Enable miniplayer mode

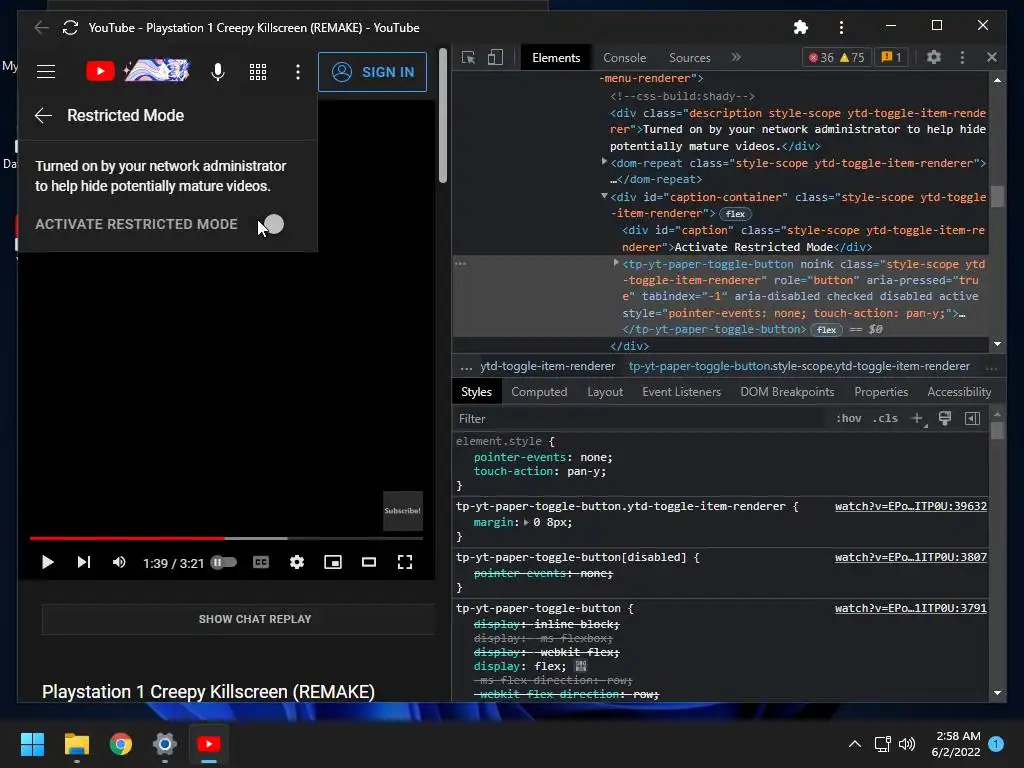[x=333, y=562]
